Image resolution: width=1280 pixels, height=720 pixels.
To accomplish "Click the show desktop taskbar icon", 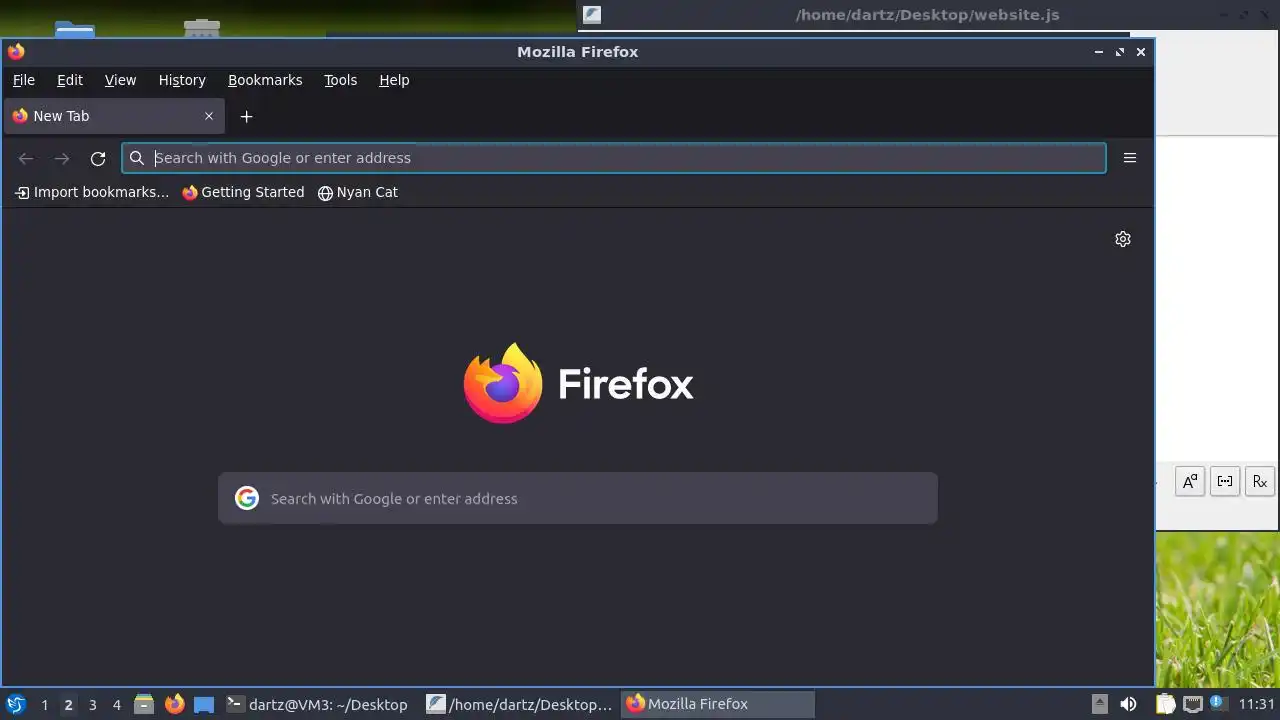I will [x=204, y=704].
